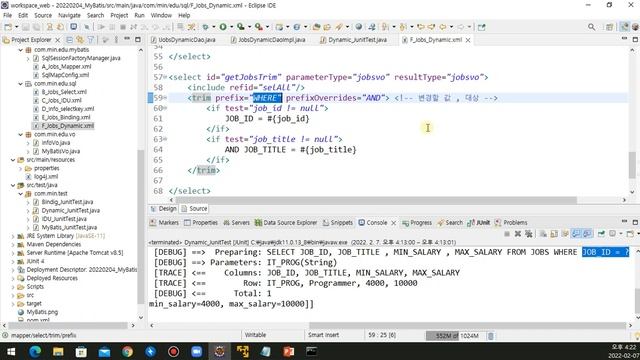Minimize the Project Explorer view

click(x=127, y=39)
